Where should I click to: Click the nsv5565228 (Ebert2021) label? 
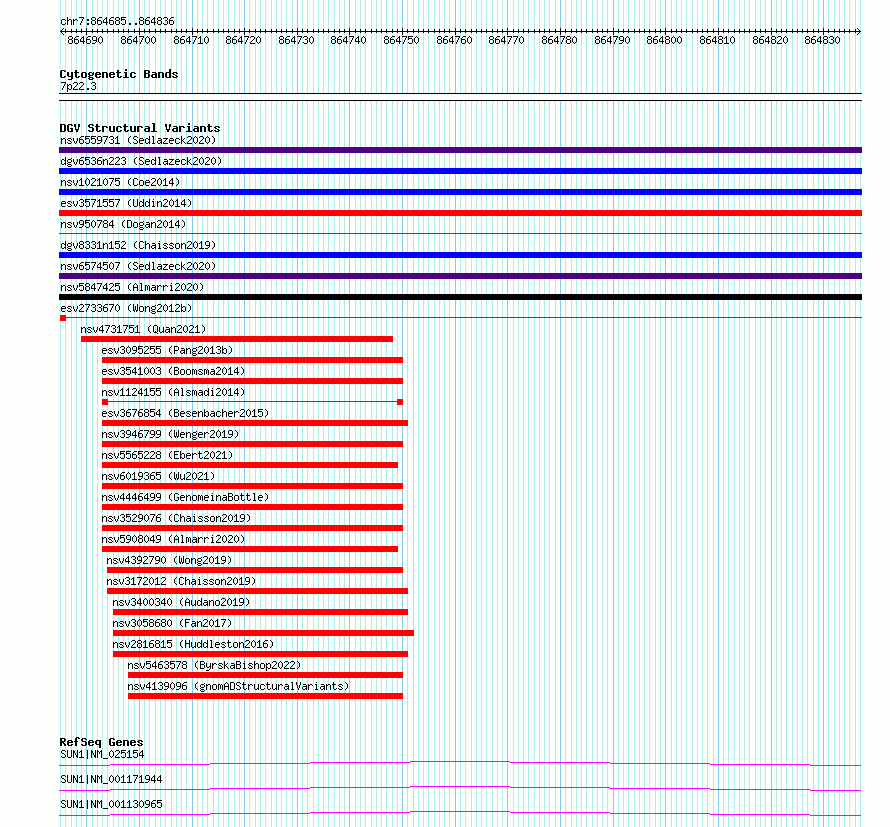click(x=167, y=455)
